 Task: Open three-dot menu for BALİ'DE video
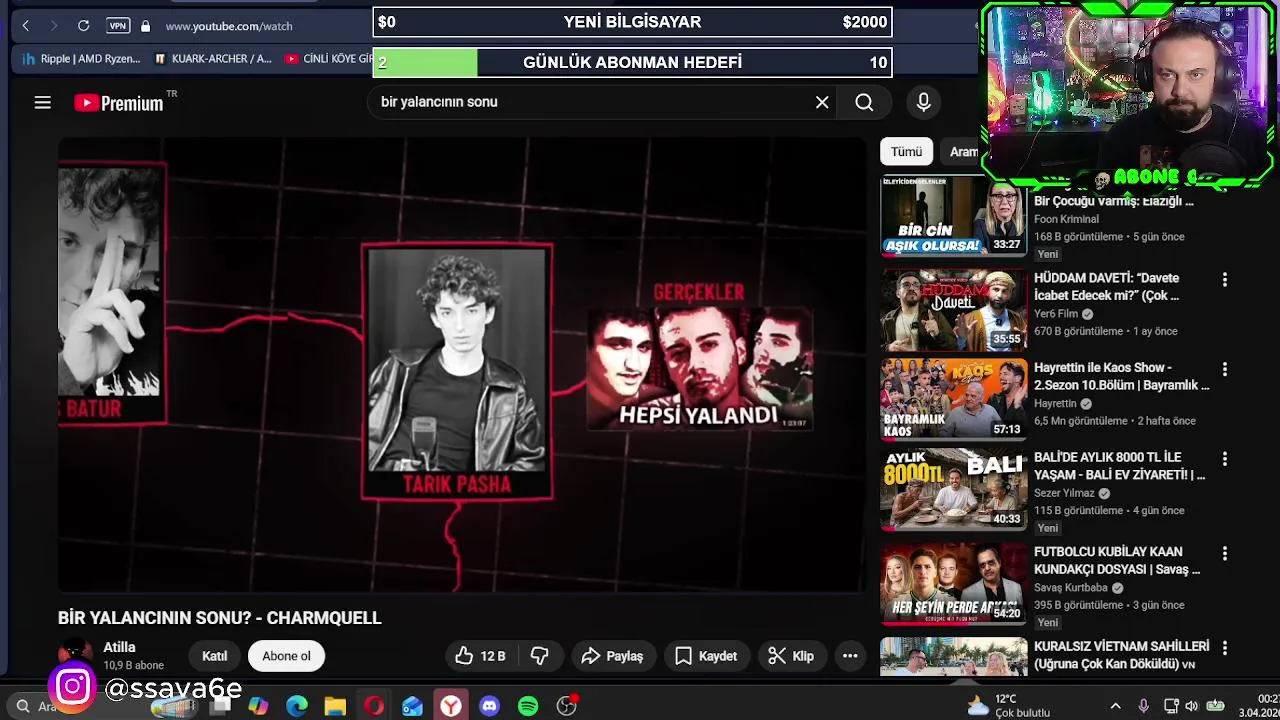tap(1225, 459)
